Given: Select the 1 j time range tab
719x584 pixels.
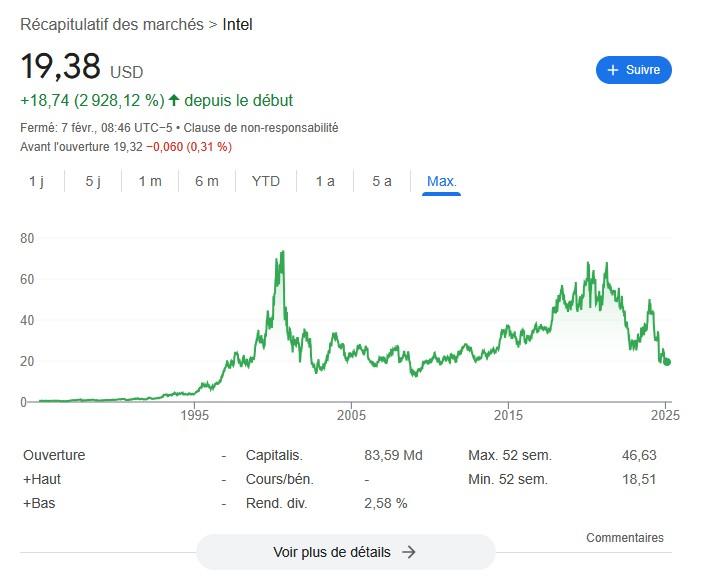Looking at the screenshot, I should 36,181.
